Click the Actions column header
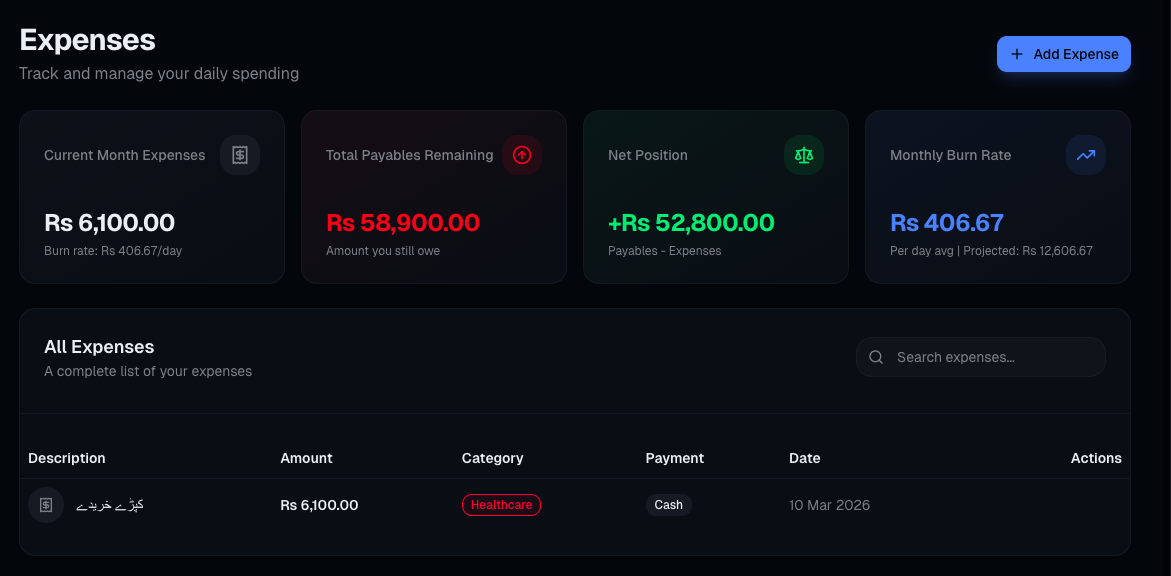This screenshot has height=576, width=1171. coord(1096,458)
